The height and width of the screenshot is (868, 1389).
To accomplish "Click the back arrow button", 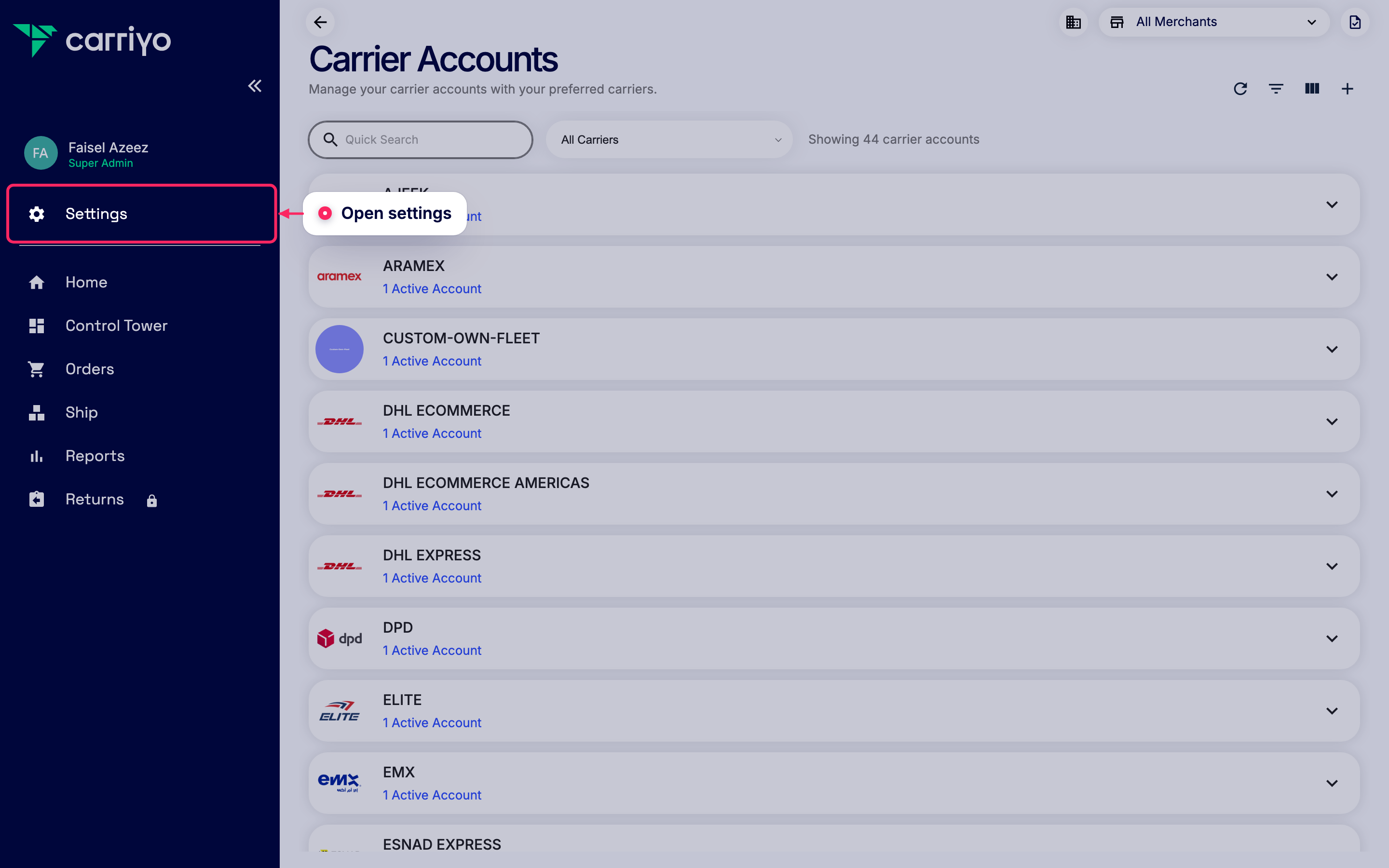I will [x=320, y=22].
